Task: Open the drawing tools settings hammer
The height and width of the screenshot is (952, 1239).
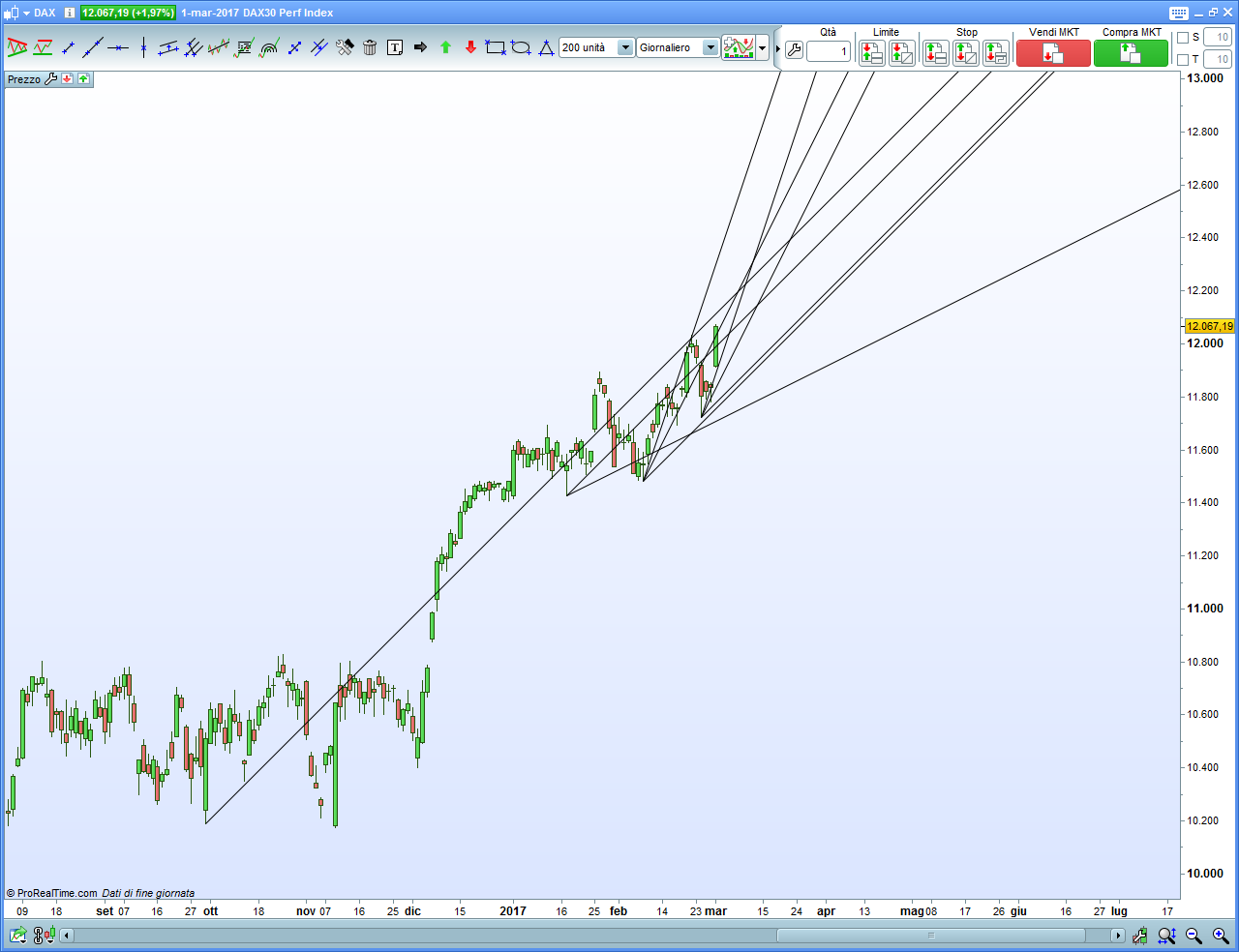Action: click(x=345, y=47)
